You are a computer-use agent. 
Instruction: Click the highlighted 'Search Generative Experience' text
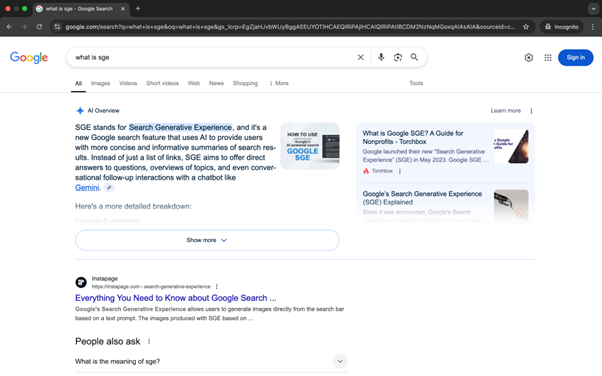pyautogui.click(x=180, y=127)
